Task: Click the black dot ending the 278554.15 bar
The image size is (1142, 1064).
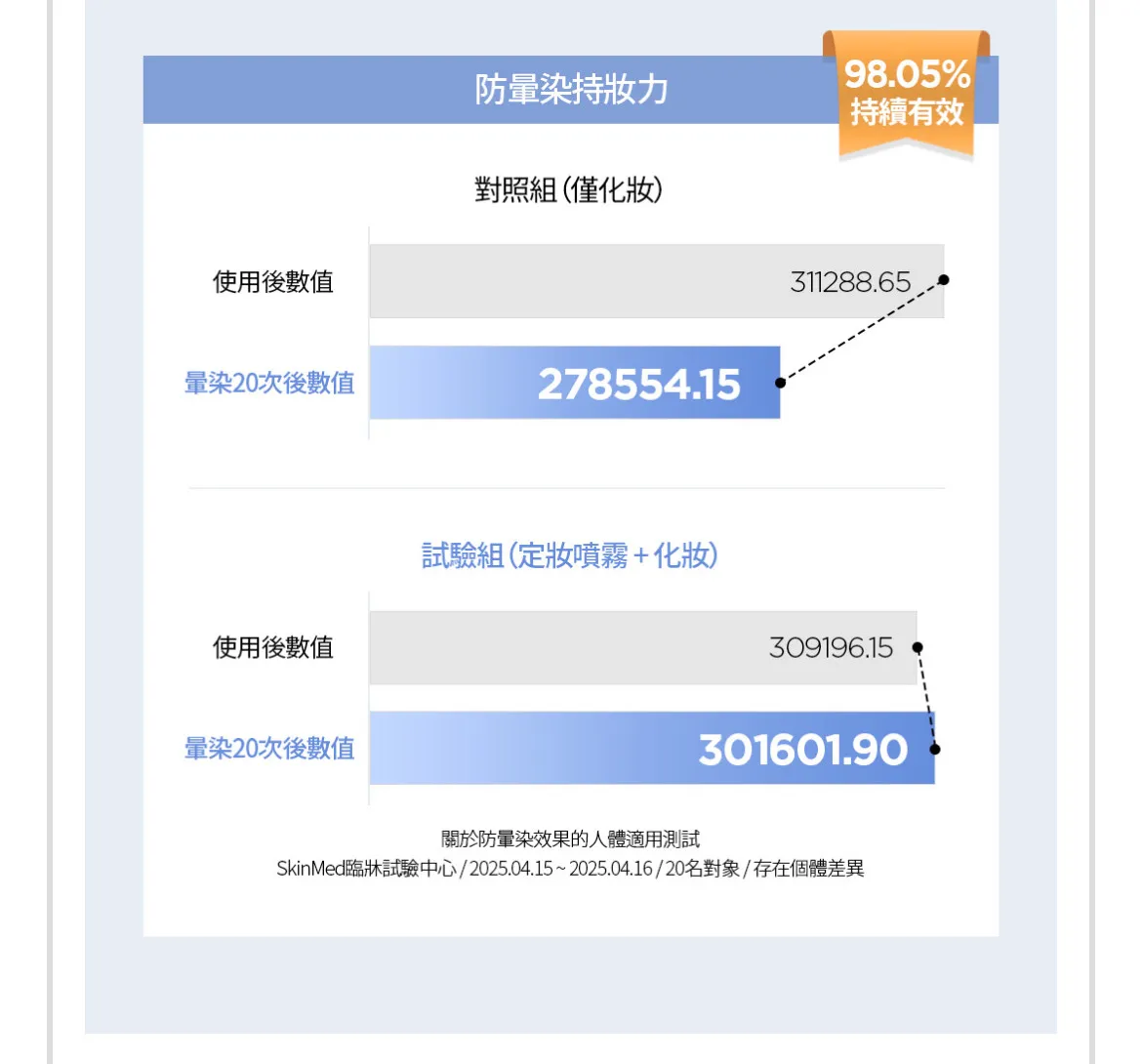Action: [x=780, y=383]
